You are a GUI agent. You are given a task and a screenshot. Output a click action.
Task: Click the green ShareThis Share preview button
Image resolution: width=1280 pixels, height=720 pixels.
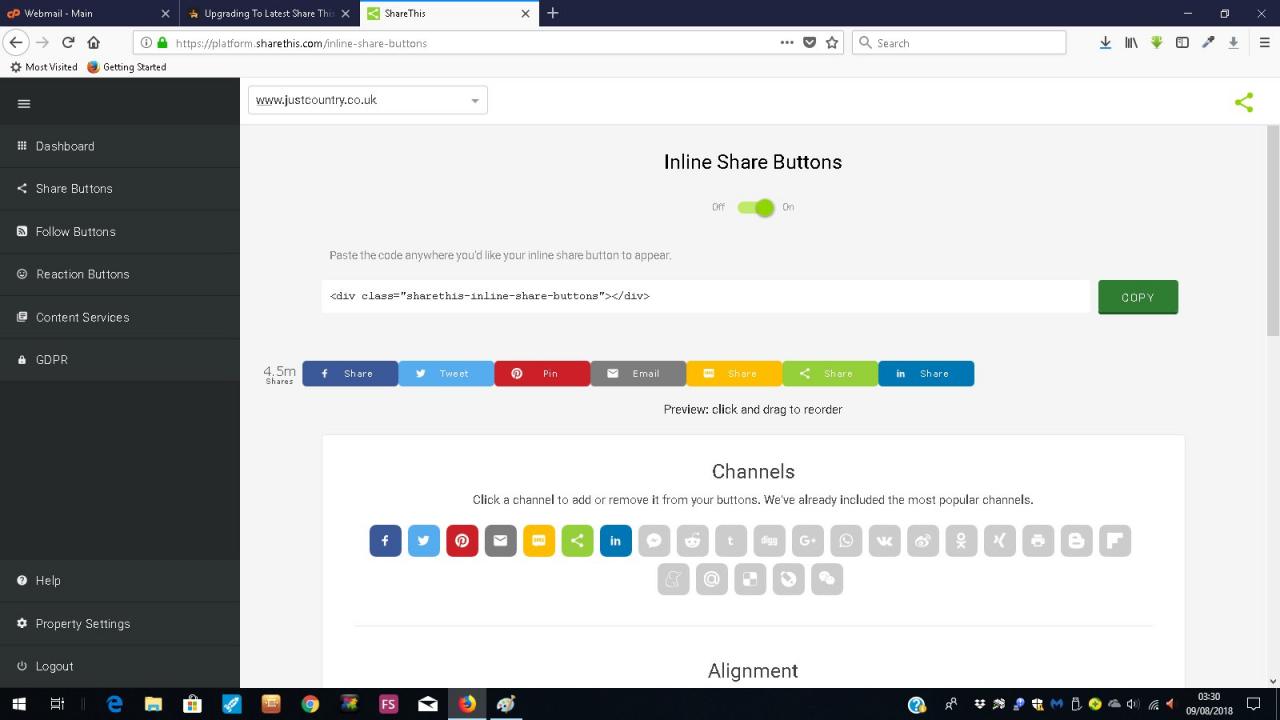830,373
